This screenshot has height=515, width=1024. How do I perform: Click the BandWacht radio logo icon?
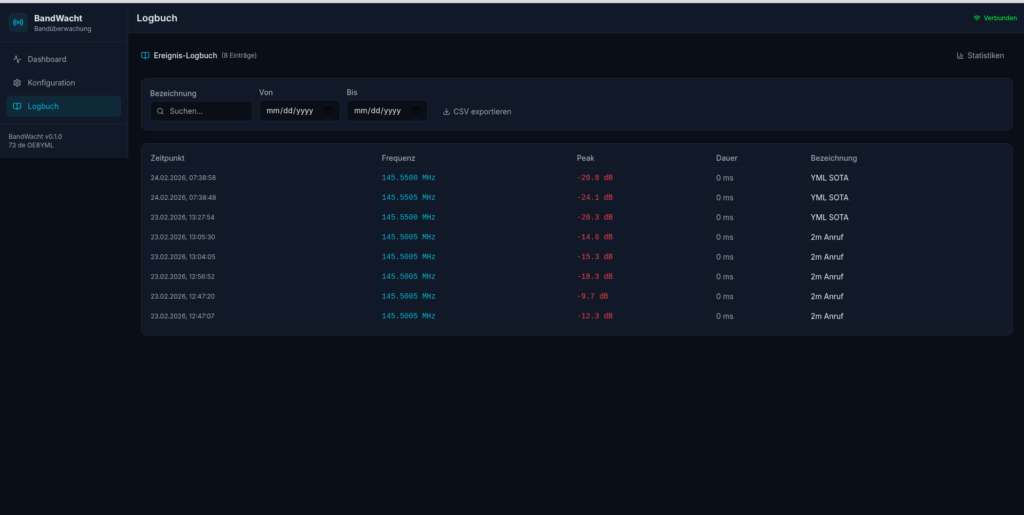[x=18, y=22]
